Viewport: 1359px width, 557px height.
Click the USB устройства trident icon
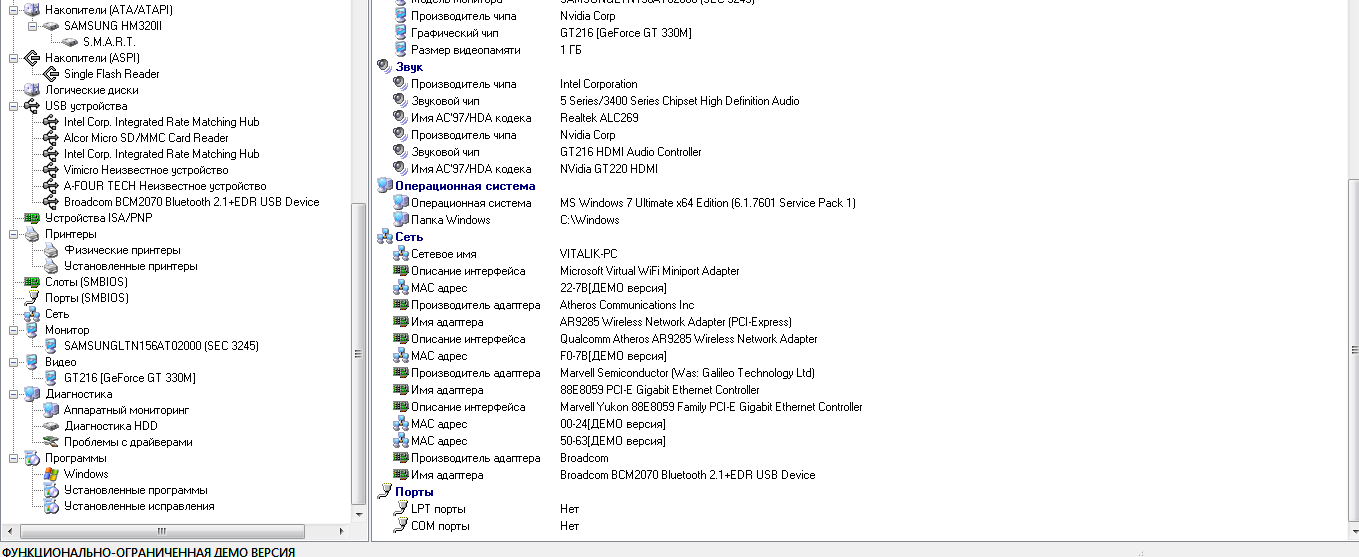point(32,106)
